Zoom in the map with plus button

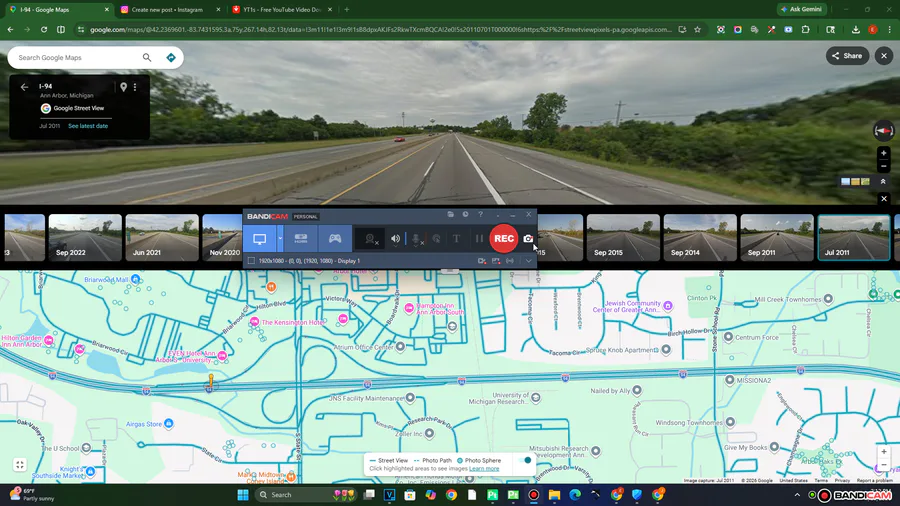pos(884,452)
